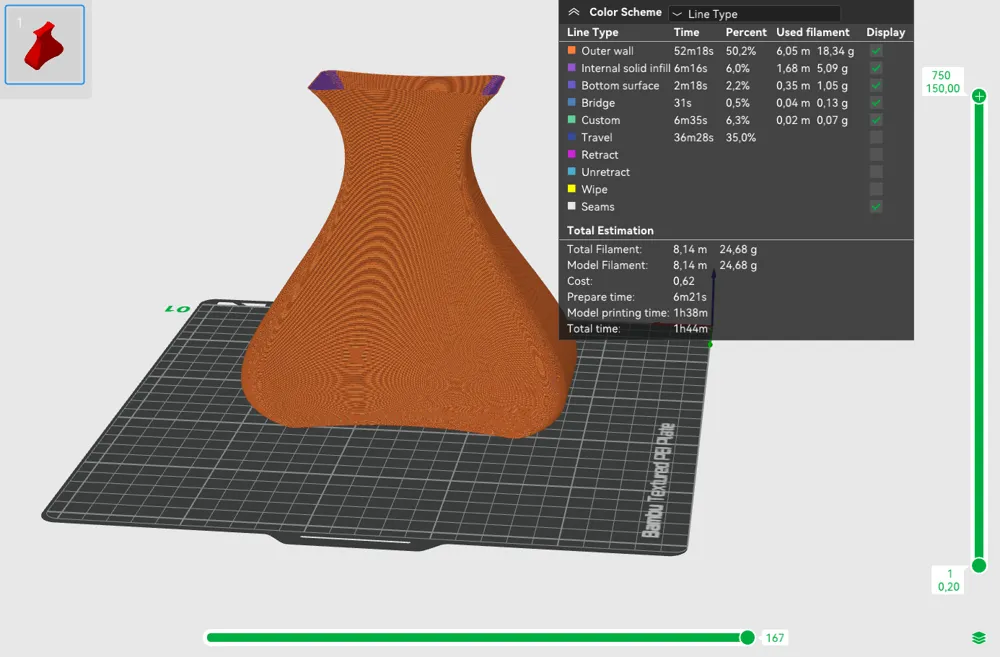Click the Unretract row label
Viewport: 1000px width, 657px height.
[605, 172]
